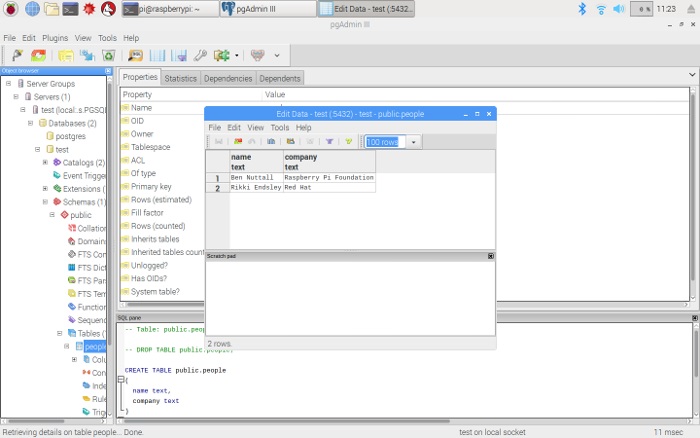Expand the Catalogs tree node
Screen dimensions: 700x438
click(x=45, y=162)
